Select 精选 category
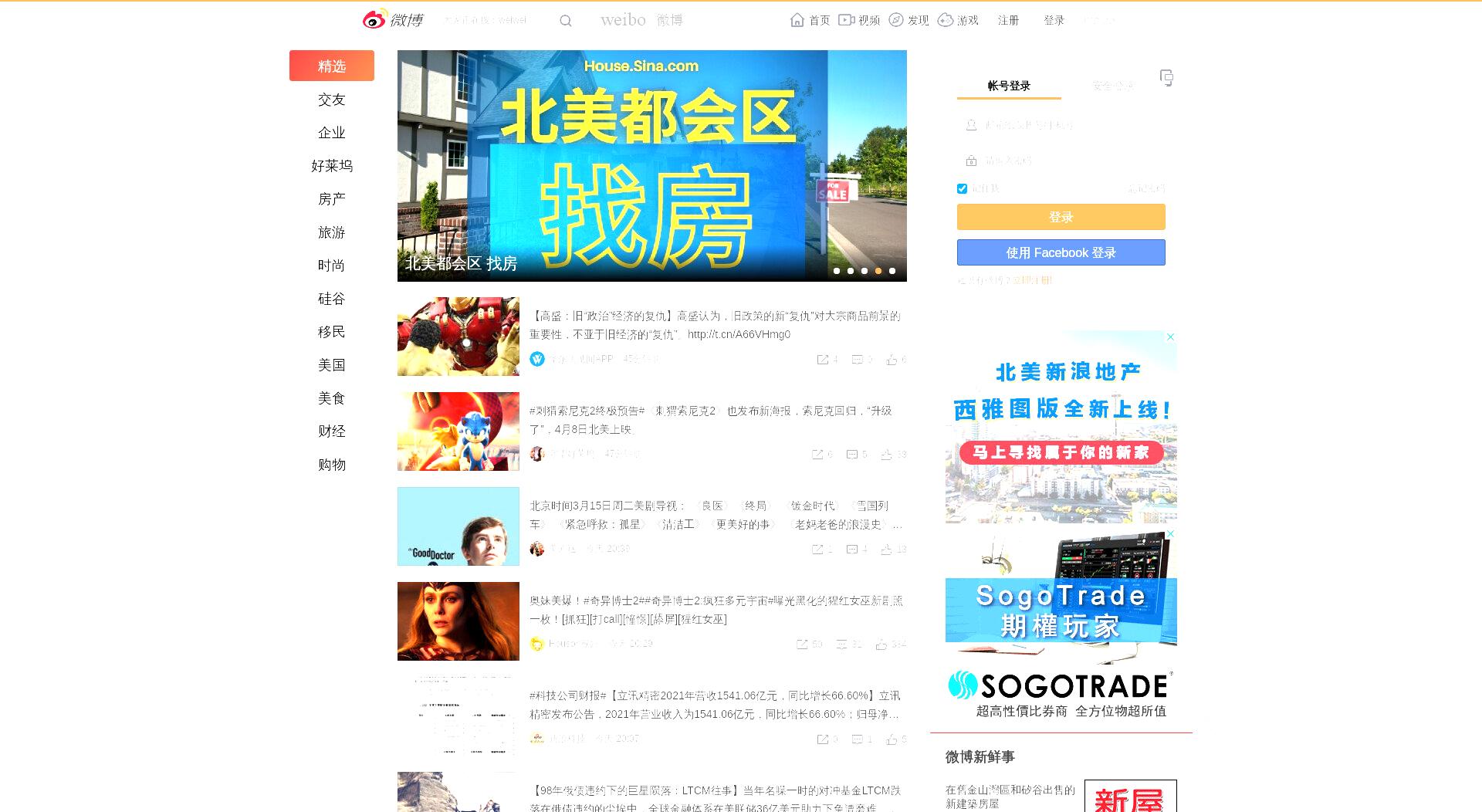1482x812 pixels. tap(332, 66)
